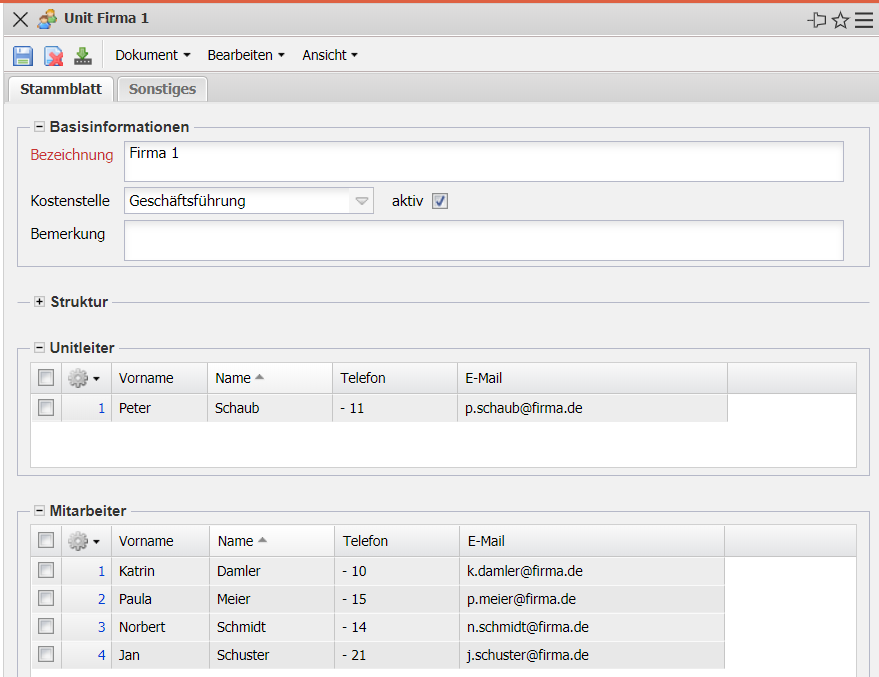Open gear settings in Unitleiter table header
This screenshot has height=677, width=879.
[84, 378]
